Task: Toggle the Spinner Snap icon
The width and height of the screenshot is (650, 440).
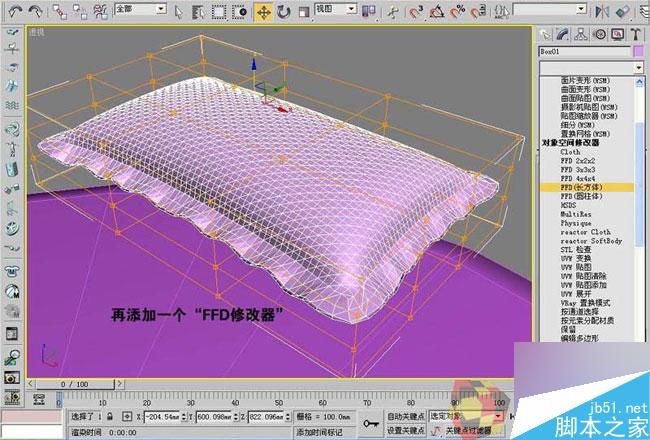Action: (478, 12)
